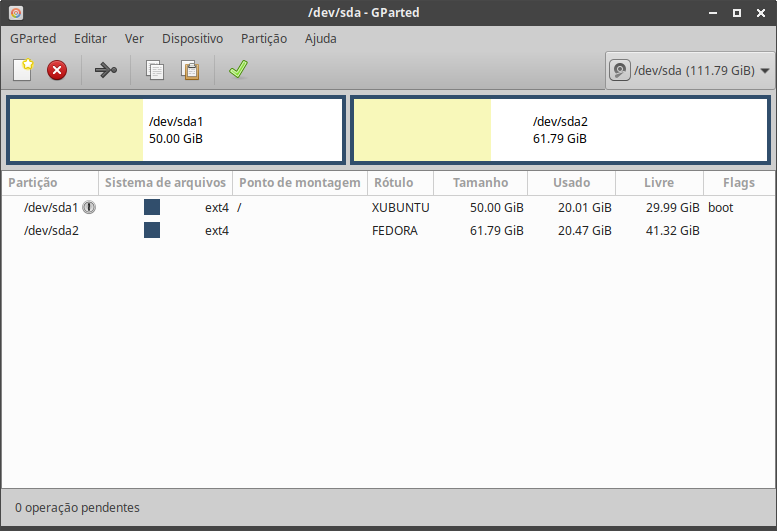Click the Rótulo column header
This screenshot has height=531, width=777.
coord(400,183)
